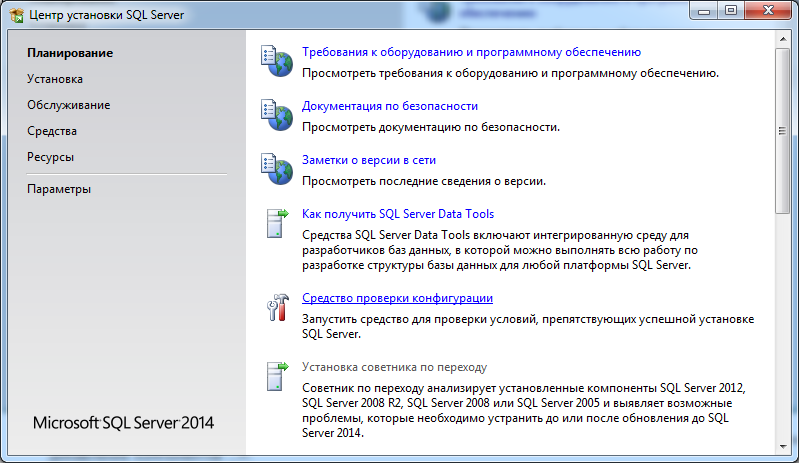The image size is (799, 463).
Task: Click the Как получить SQL Server Data Tools link
Action: tap(397, 214)
